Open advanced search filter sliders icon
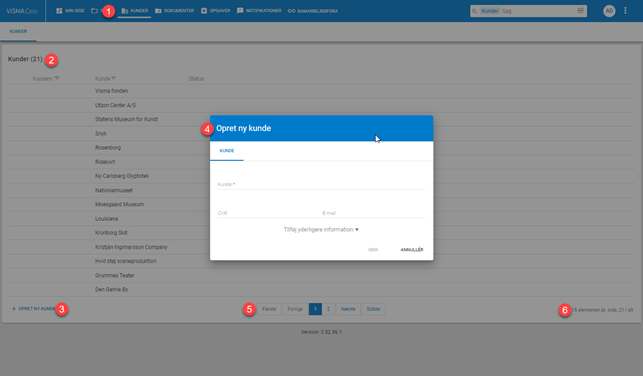 [x=580, y=11]
